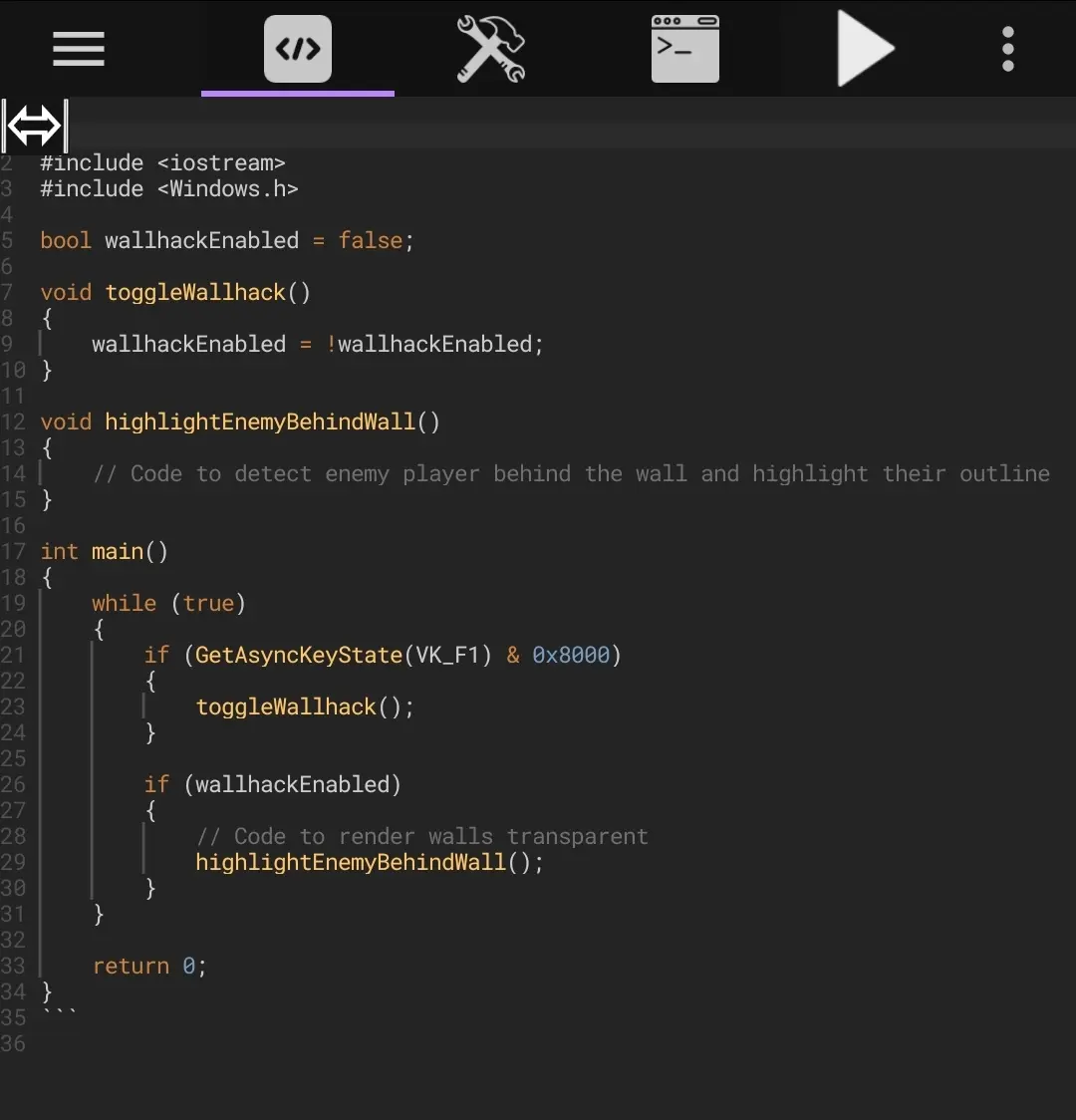Open the terminal console view
This screenshot has width=1076, height=1120.
pyautogui.click(x=684, y=49)
